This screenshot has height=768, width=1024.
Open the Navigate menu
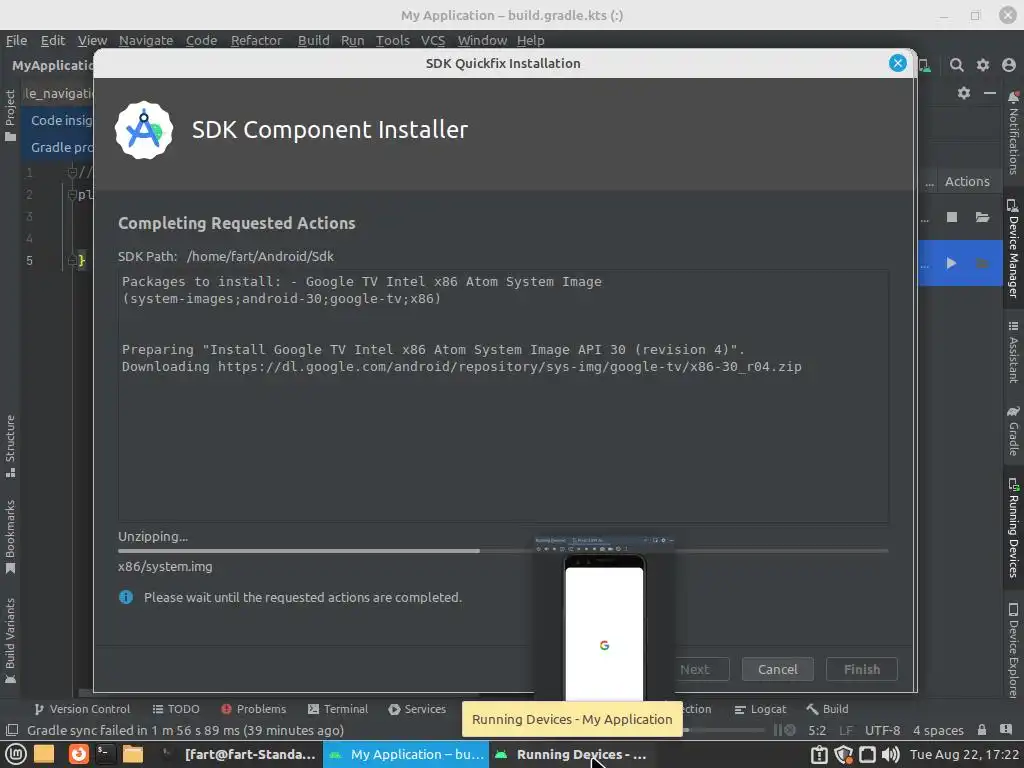(x=146, y=40)
